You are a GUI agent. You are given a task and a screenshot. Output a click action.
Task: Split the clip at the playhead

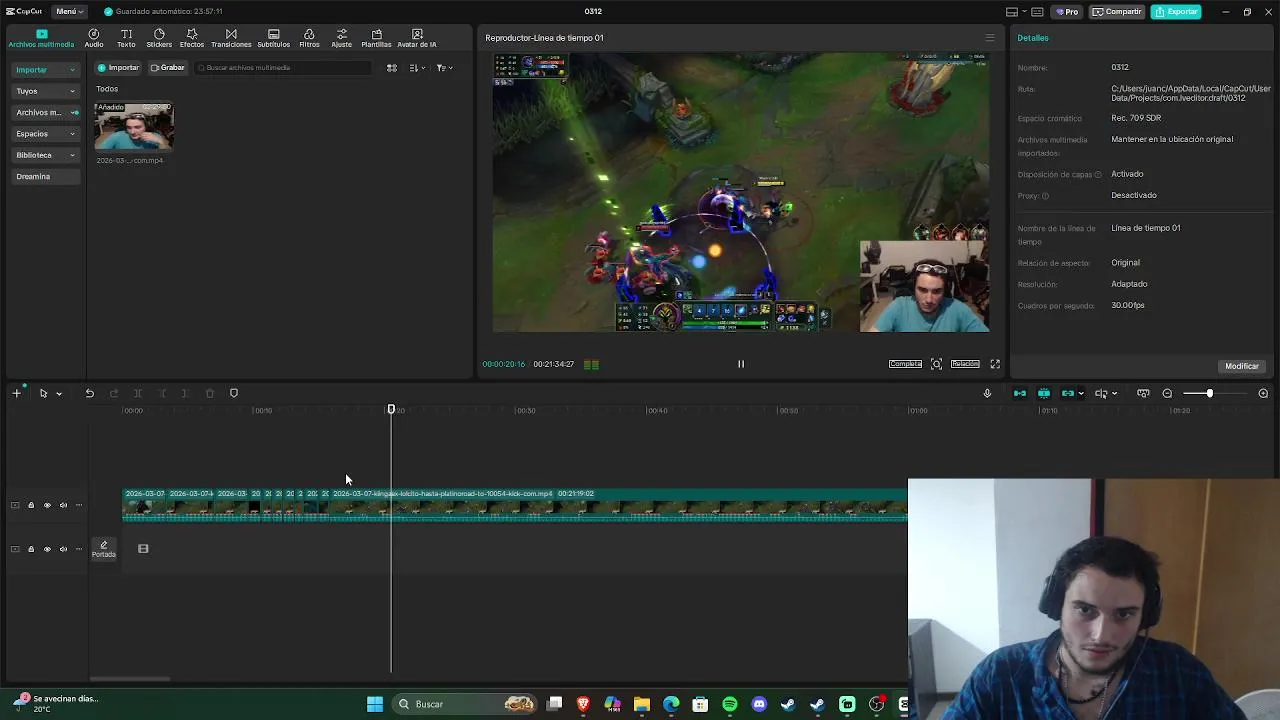138,393
